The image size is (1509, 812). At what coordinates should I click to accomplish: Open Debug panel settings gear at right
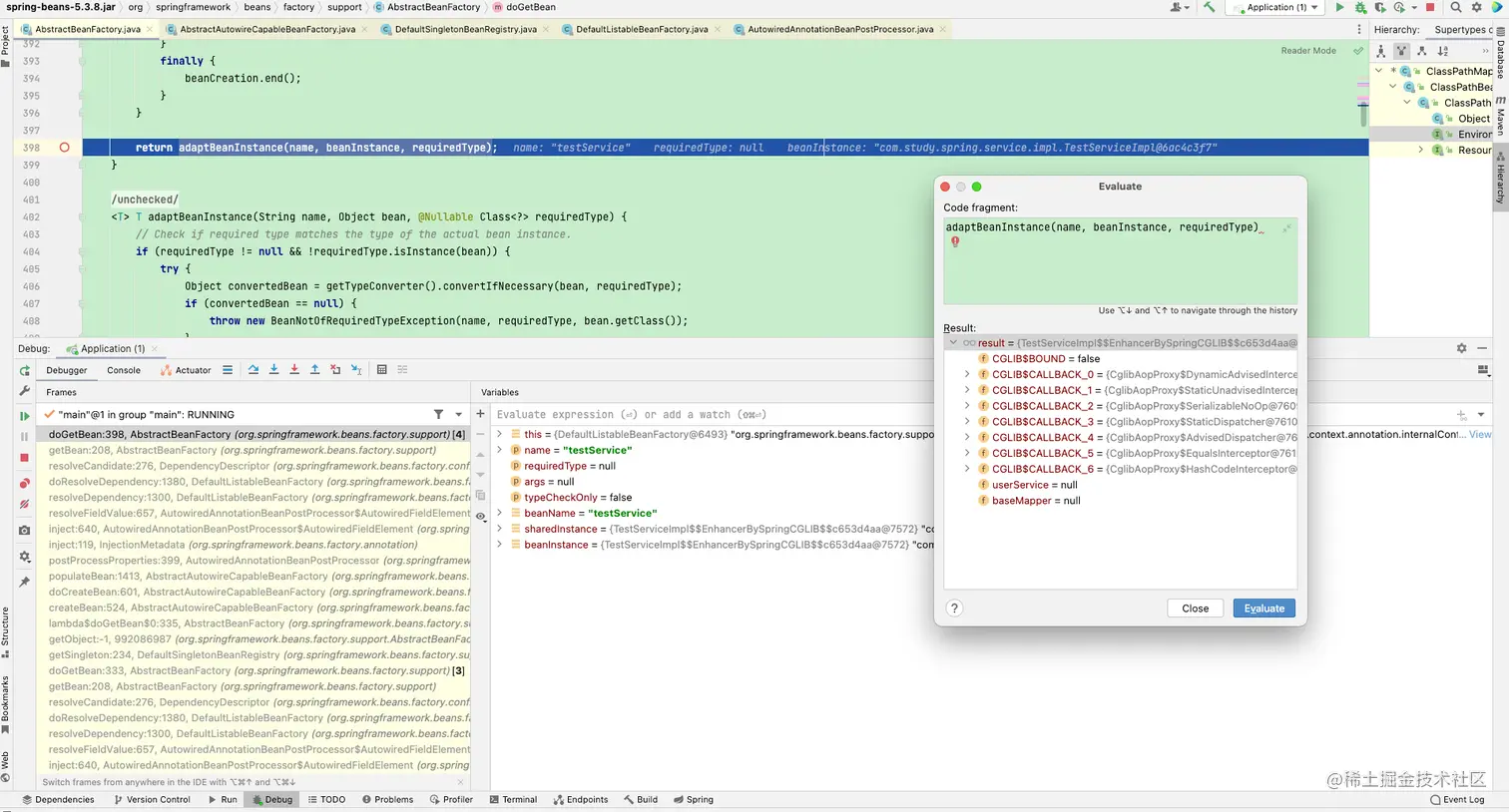(1461, 348)
